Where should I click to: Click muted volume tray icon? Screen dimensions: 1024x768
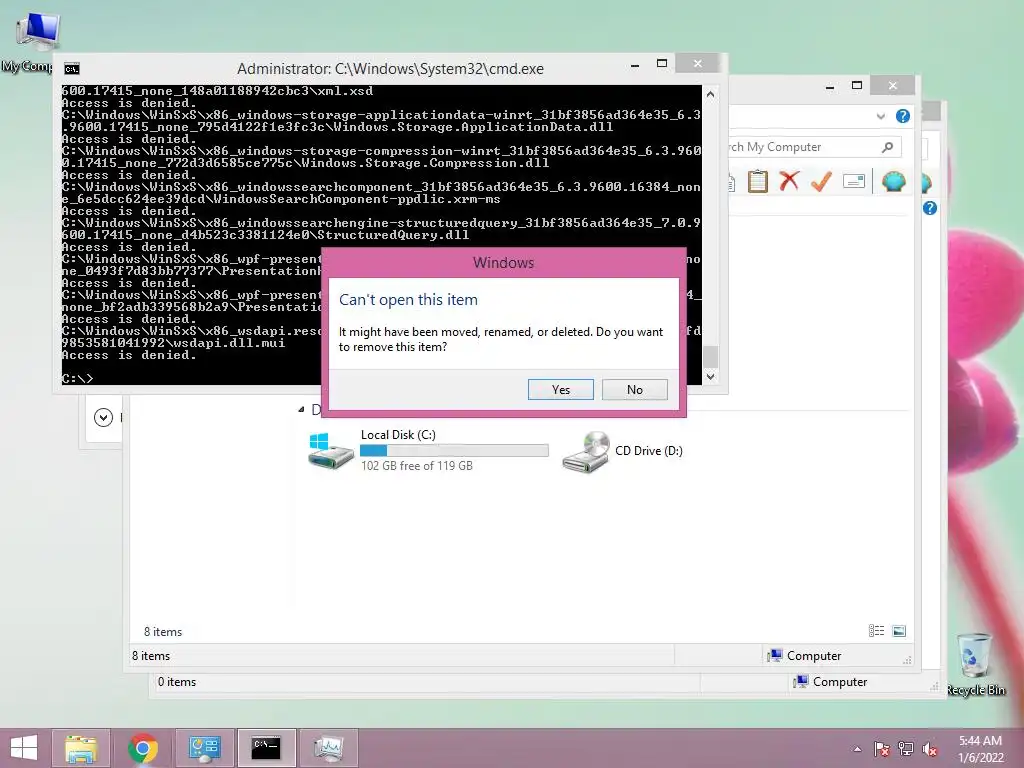[x=930, y=749]
